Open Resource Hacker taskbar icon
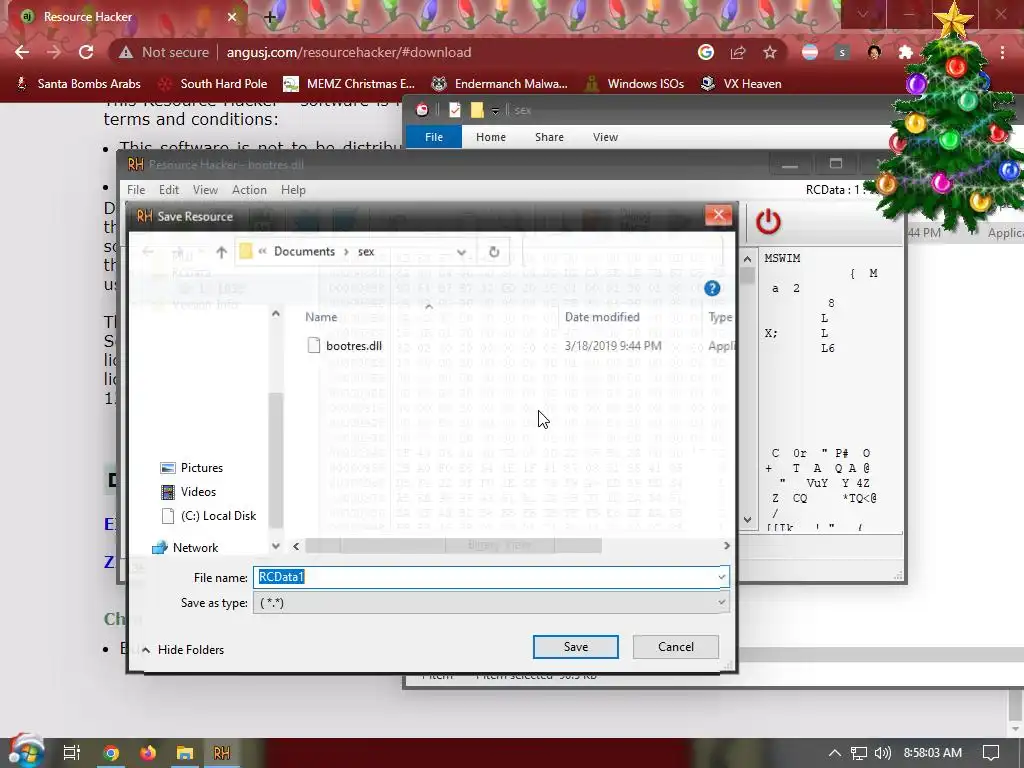 tap(222, 753)
